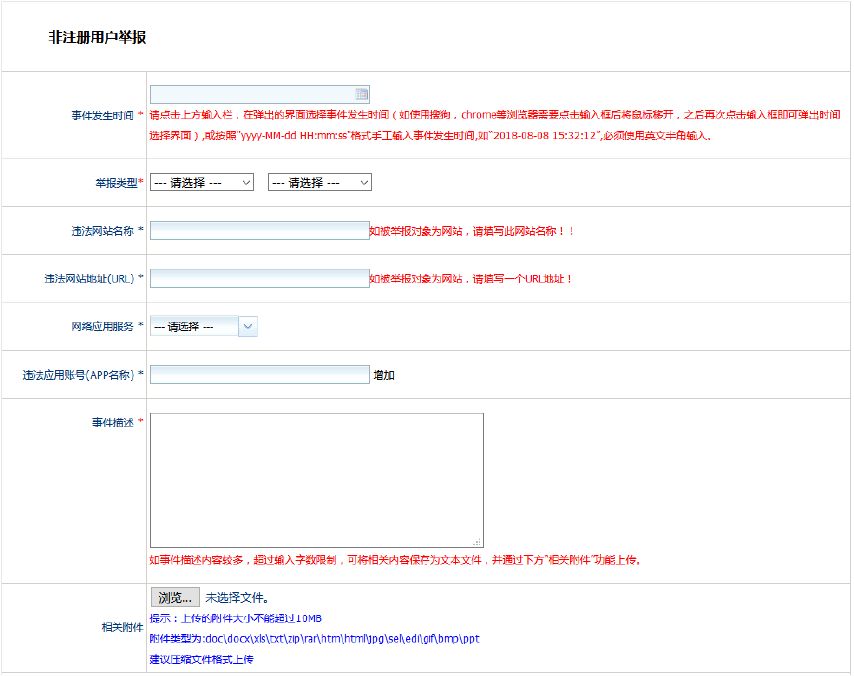Click the hint 请填写此网站名称！！
Image resolution: width=854 pixels, height=676 pixels.
[523, 231]
